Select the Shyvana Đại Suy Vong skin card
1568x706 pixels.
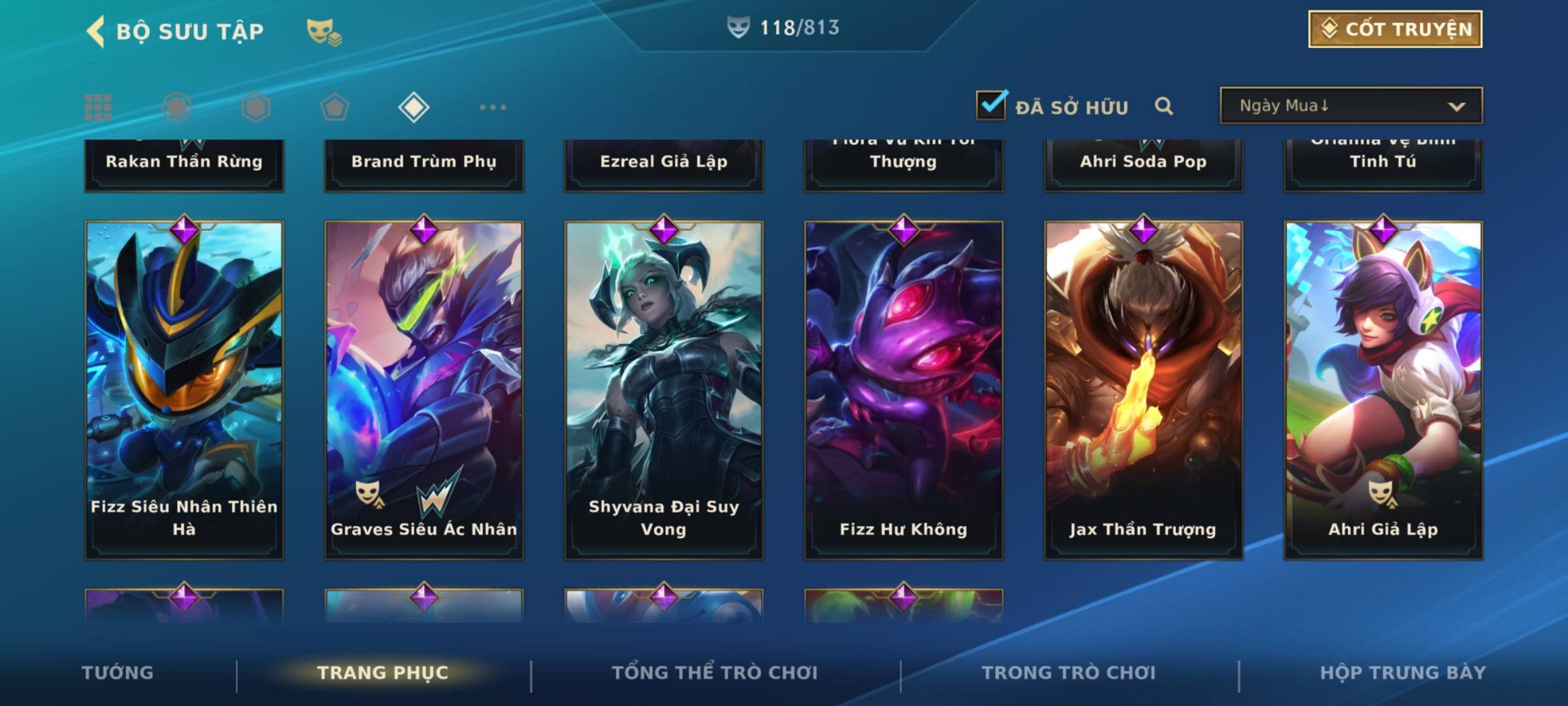(x=664, y=390)
